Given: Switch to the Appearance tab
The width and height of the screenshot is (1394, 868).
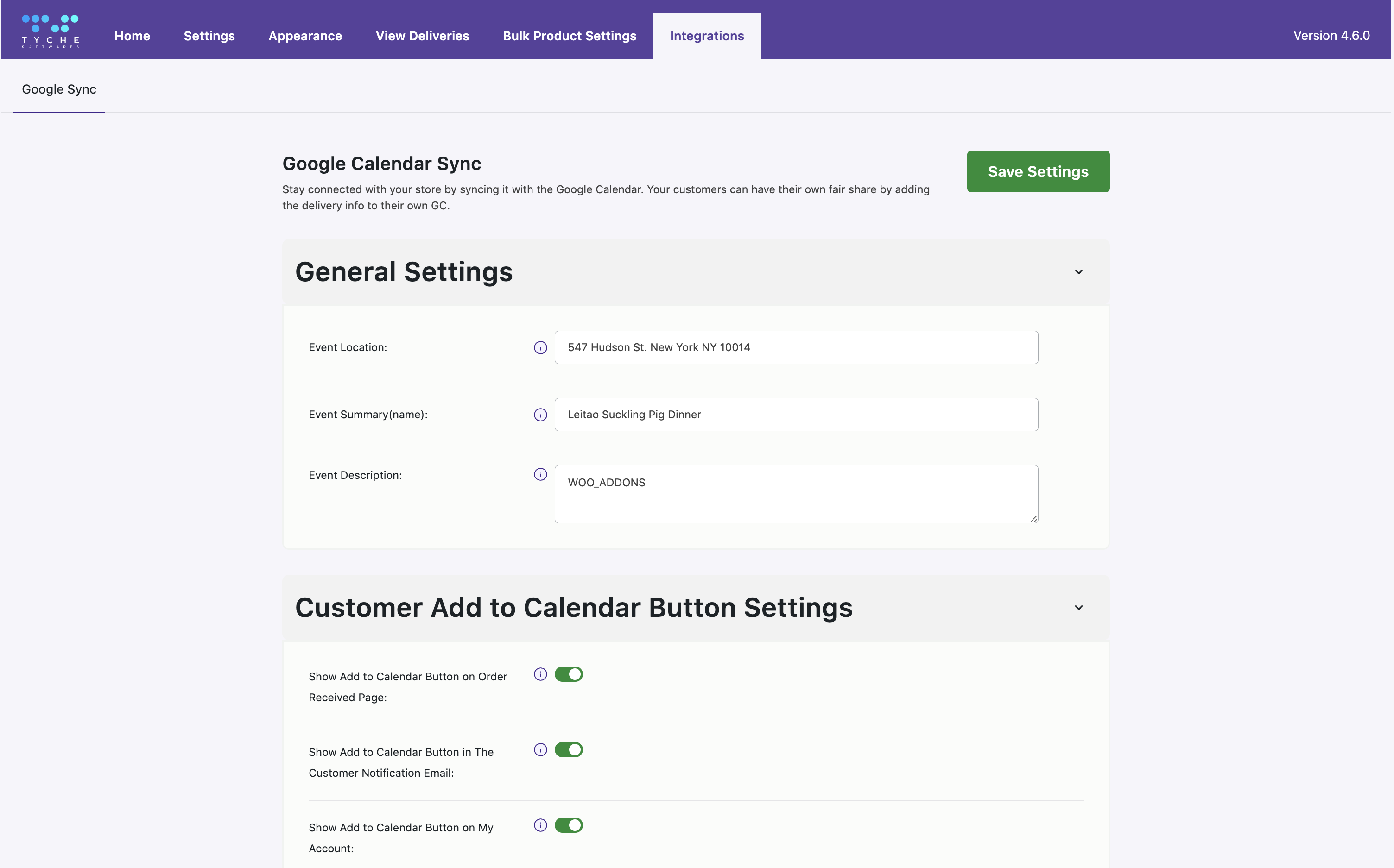Looking at the screenshot, I should [305, 36].
